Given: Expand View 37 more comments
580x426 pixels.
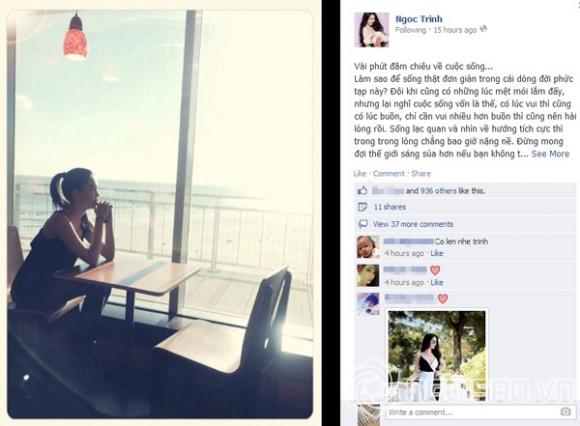Looking at the screenshot, I should tap(413, 224).
